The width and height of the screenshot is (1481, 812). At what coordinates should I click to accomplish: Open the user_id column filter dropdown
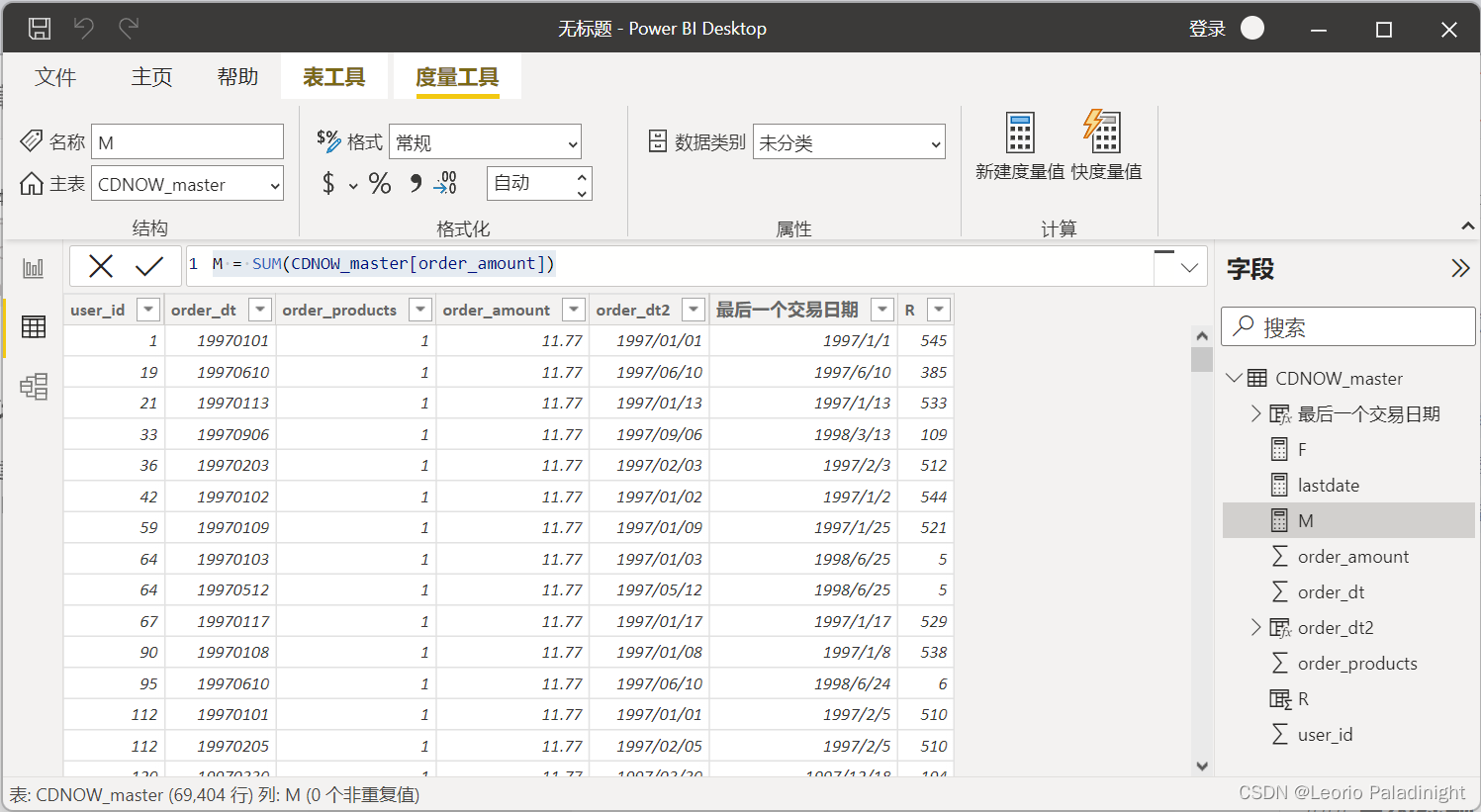(148, 310)
